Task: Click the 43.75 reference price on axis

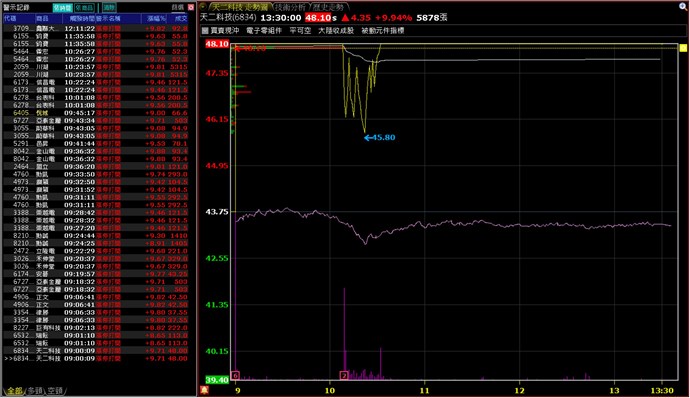Action: click(217, 212)
